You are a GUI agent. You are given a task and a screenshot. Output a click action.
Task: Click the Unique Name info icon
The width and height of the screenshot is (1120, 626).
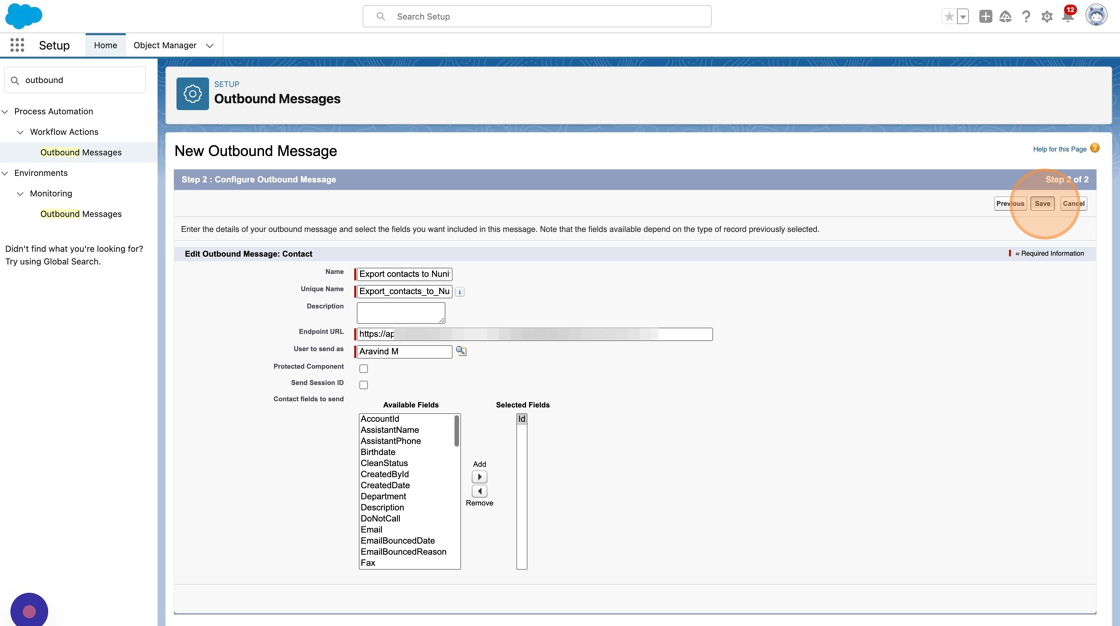(x=460, y=292)
